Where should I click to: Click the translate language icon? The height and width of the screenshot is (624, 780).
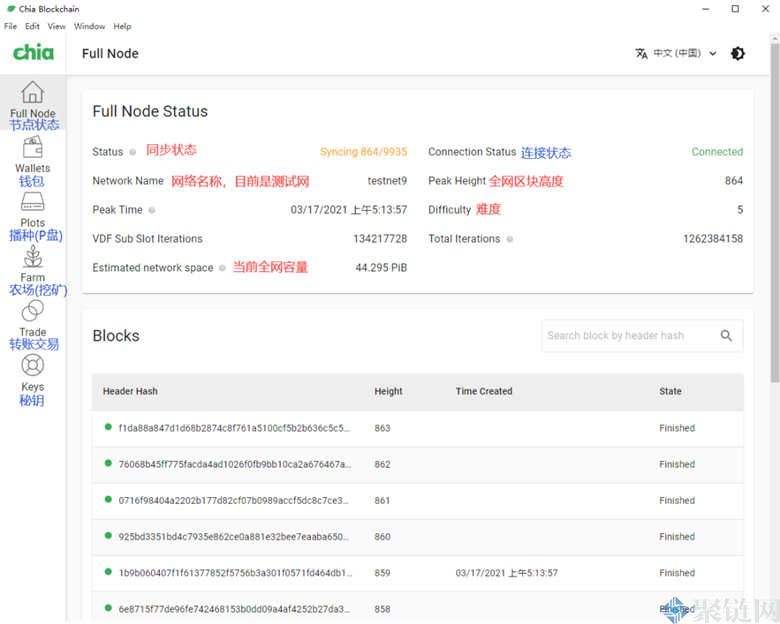click(641, 53)
